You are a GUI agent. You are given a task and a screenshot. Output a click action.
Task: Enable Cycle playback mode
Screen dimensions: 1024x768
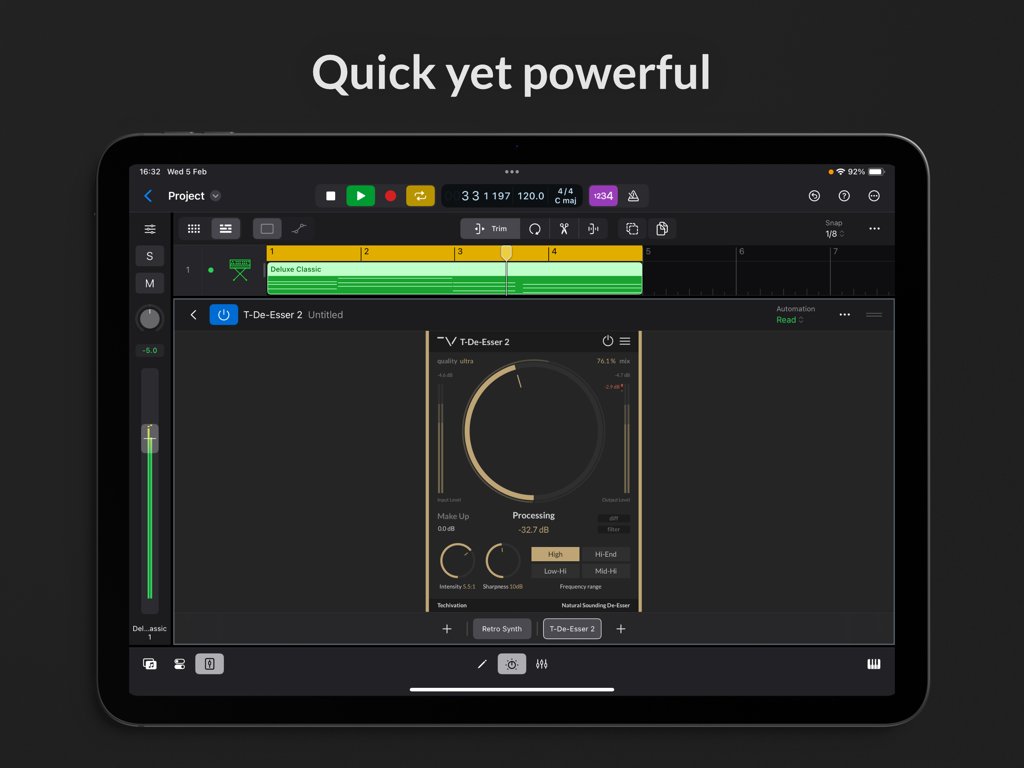(420, 196)
